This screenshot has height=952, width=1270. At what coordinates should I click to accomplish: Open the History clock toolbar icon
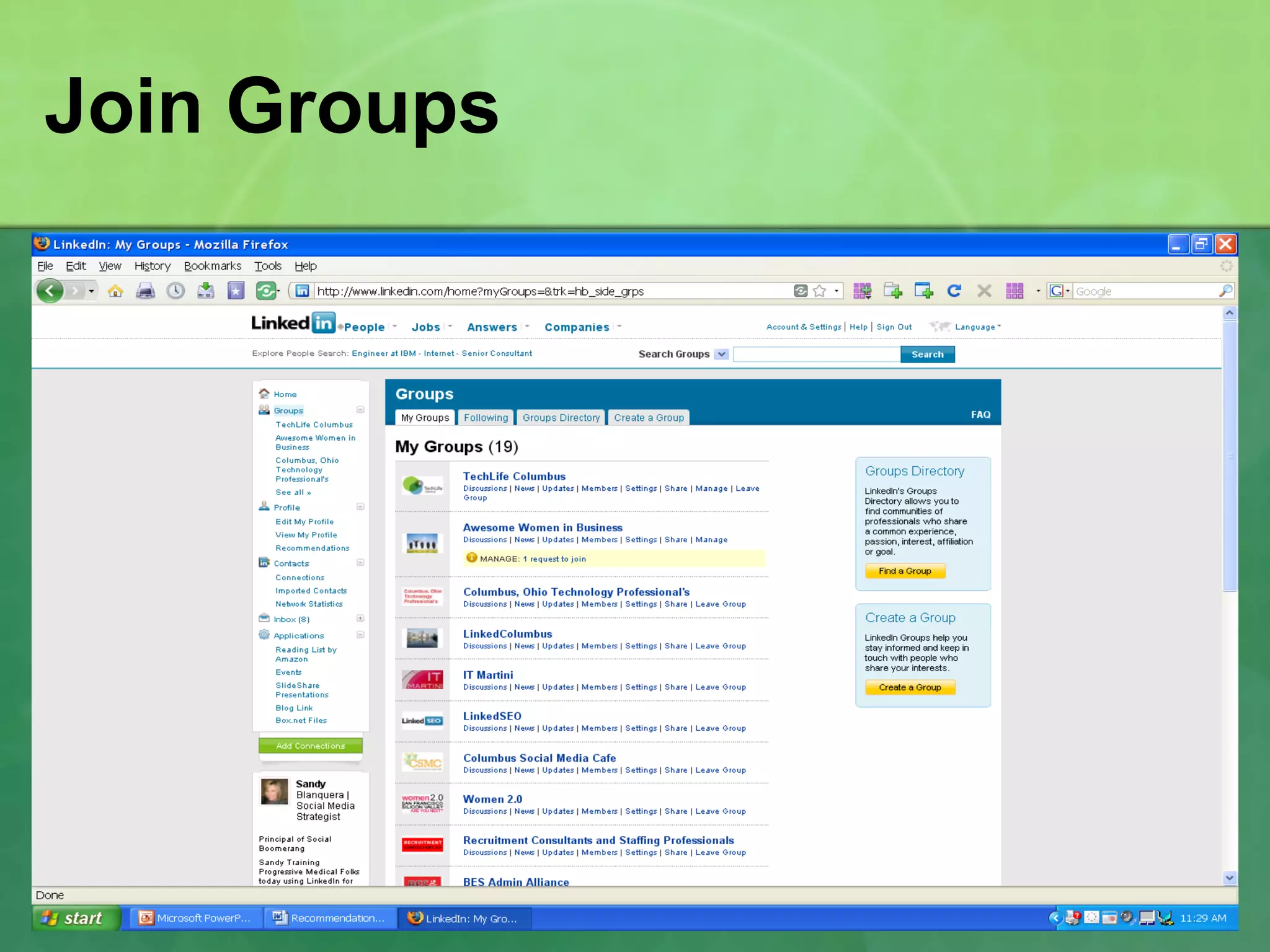175,291
